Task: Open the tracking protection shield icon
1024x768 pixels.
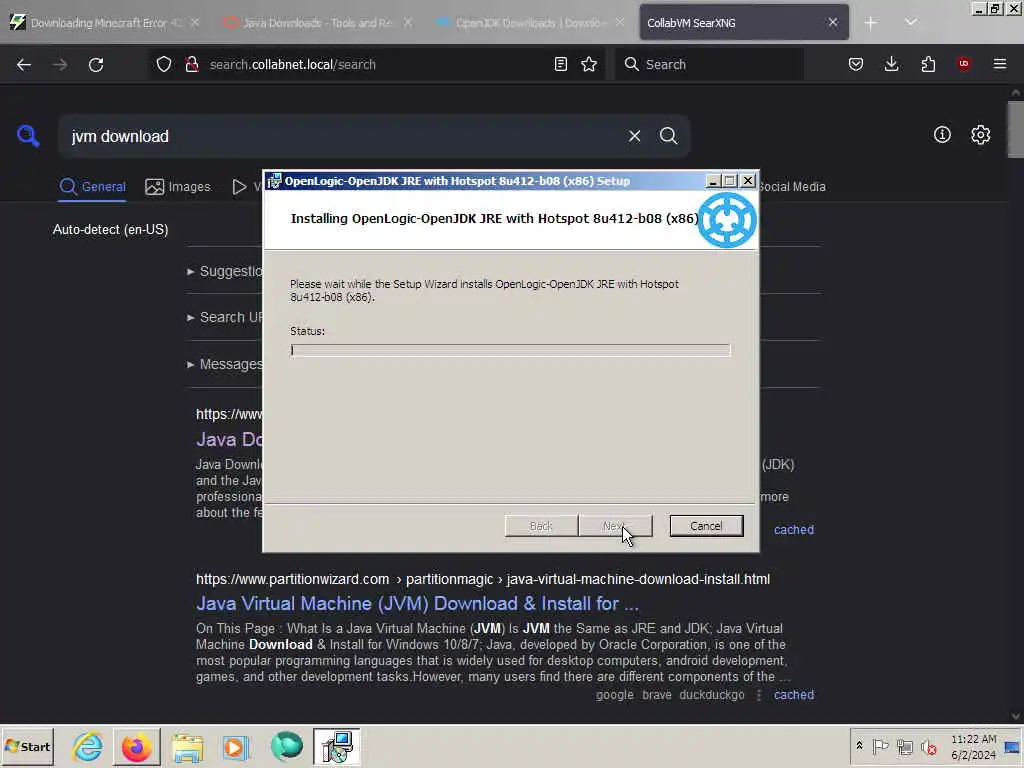Action: pos(164,64)
